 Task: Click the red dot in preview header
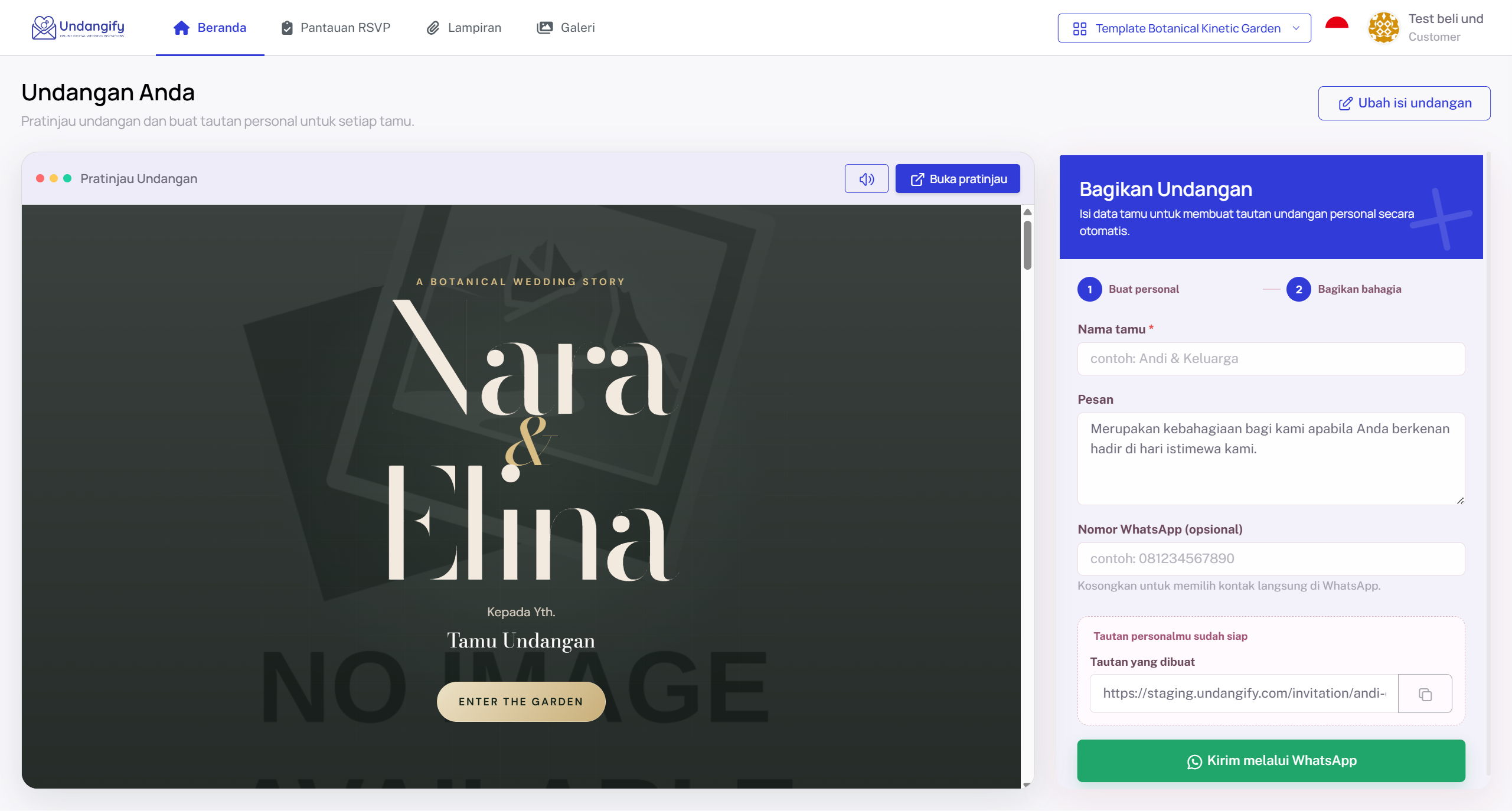40,178
